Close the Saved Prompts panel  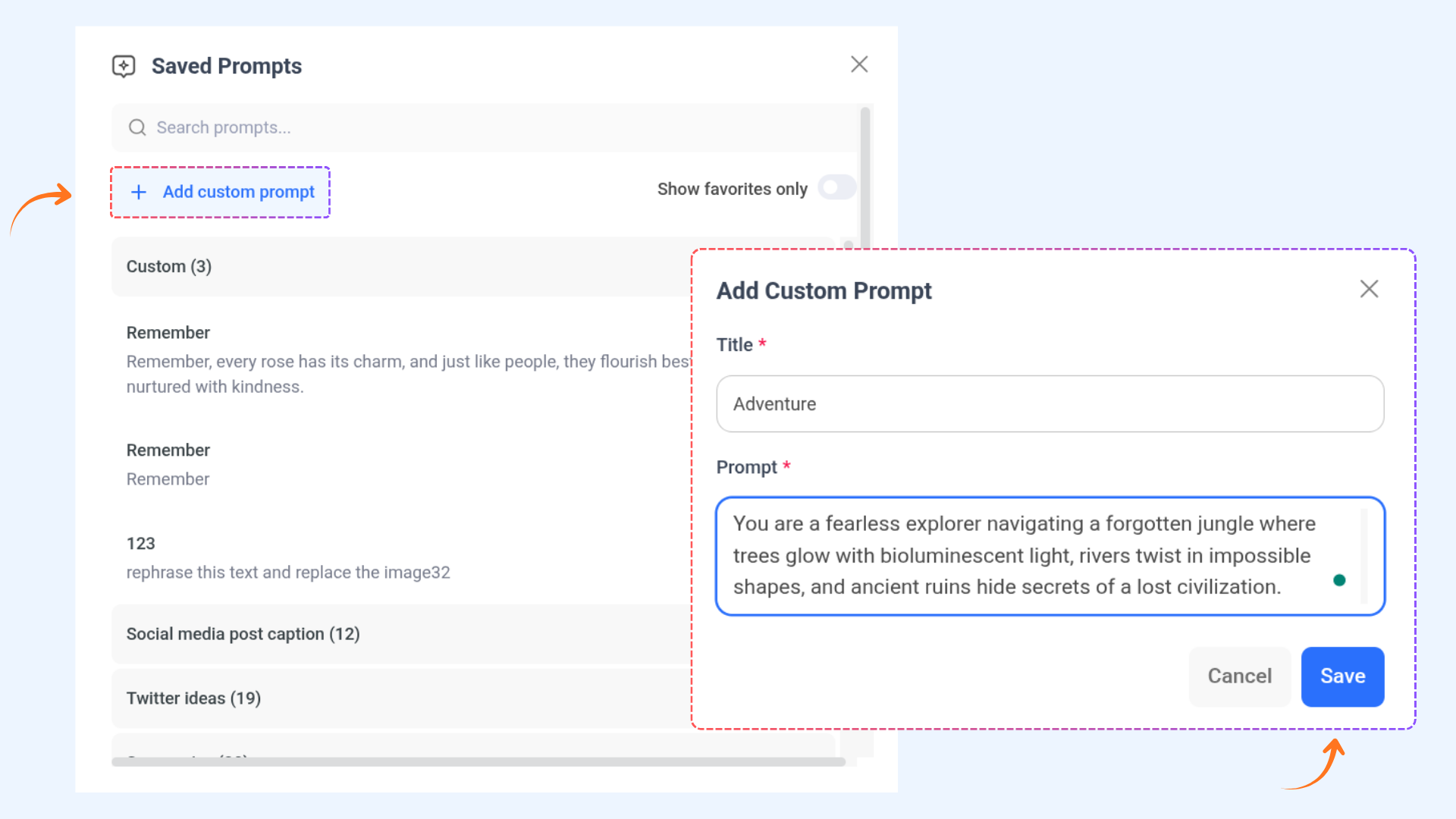pos(858,64)
